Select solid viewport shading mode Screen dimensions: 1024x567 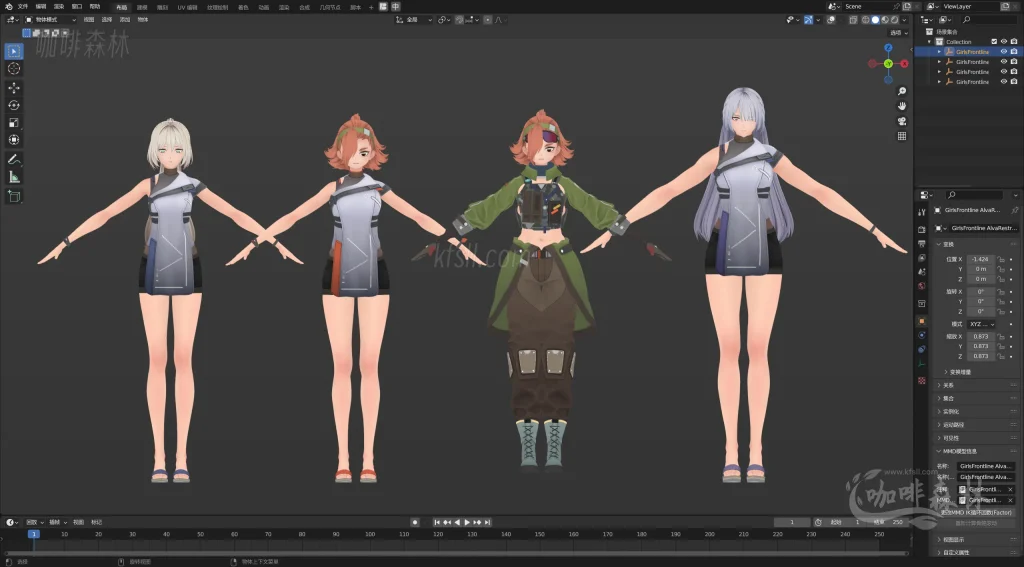876,20
